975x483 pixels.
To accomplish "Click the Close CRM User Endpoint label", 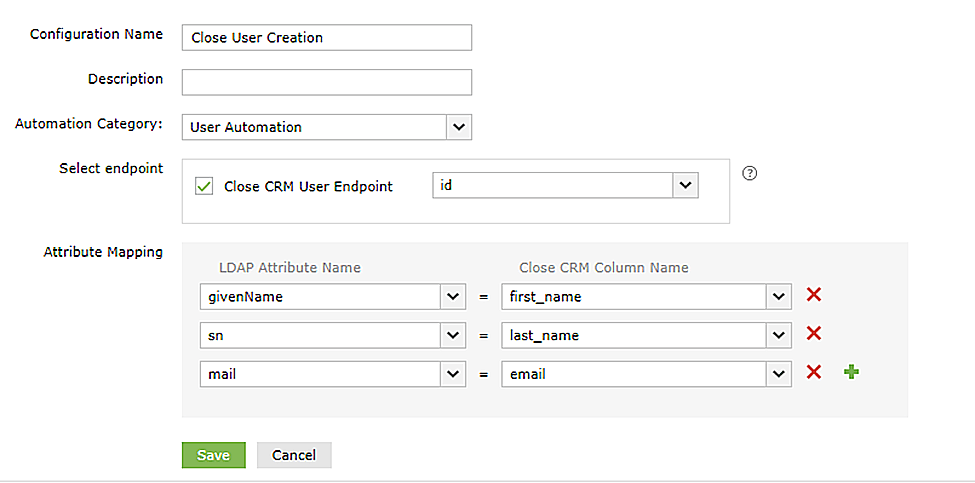I will click(308, 186).
